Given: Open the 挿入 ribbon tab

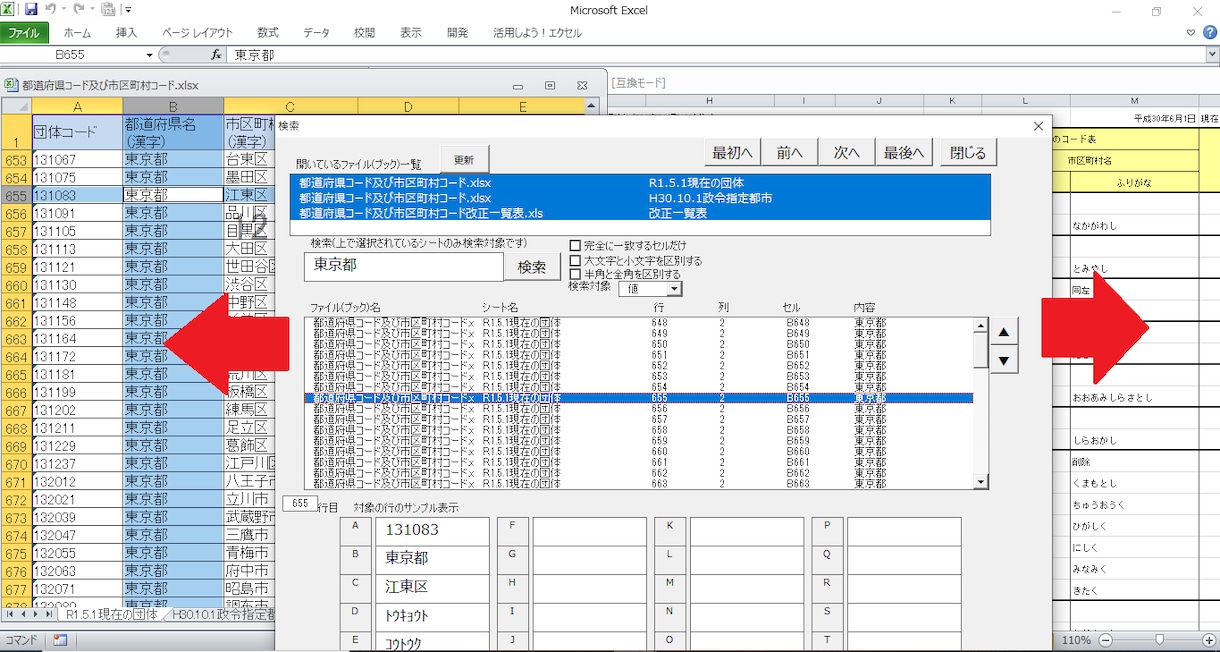Looking at the screenshot, I should (x=127, y=33).
